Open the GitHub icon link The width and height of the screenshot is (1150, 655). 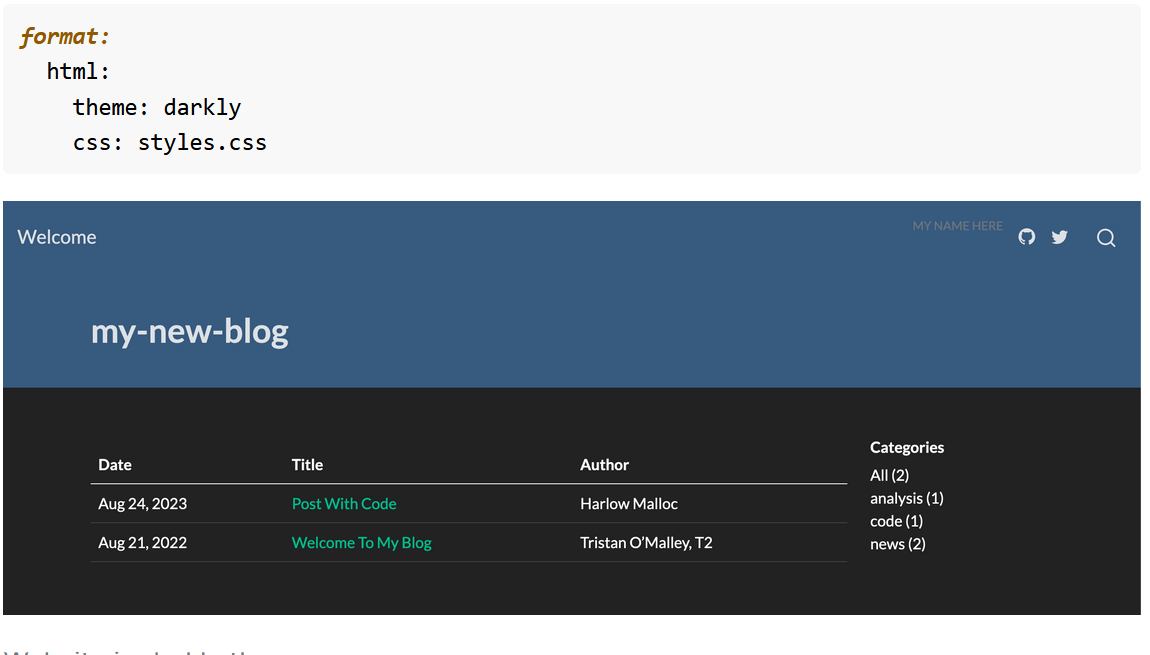click(x=1026, y=237)
